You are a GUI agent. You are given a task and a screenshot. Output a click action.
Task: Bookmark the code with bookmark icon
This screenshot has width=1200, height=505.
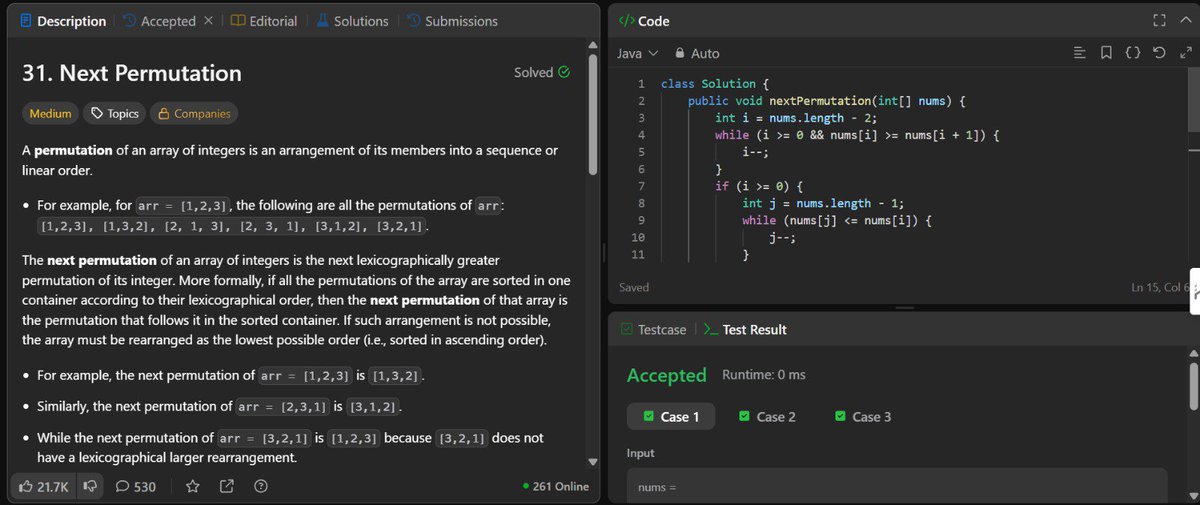(x=1106, y=53)
